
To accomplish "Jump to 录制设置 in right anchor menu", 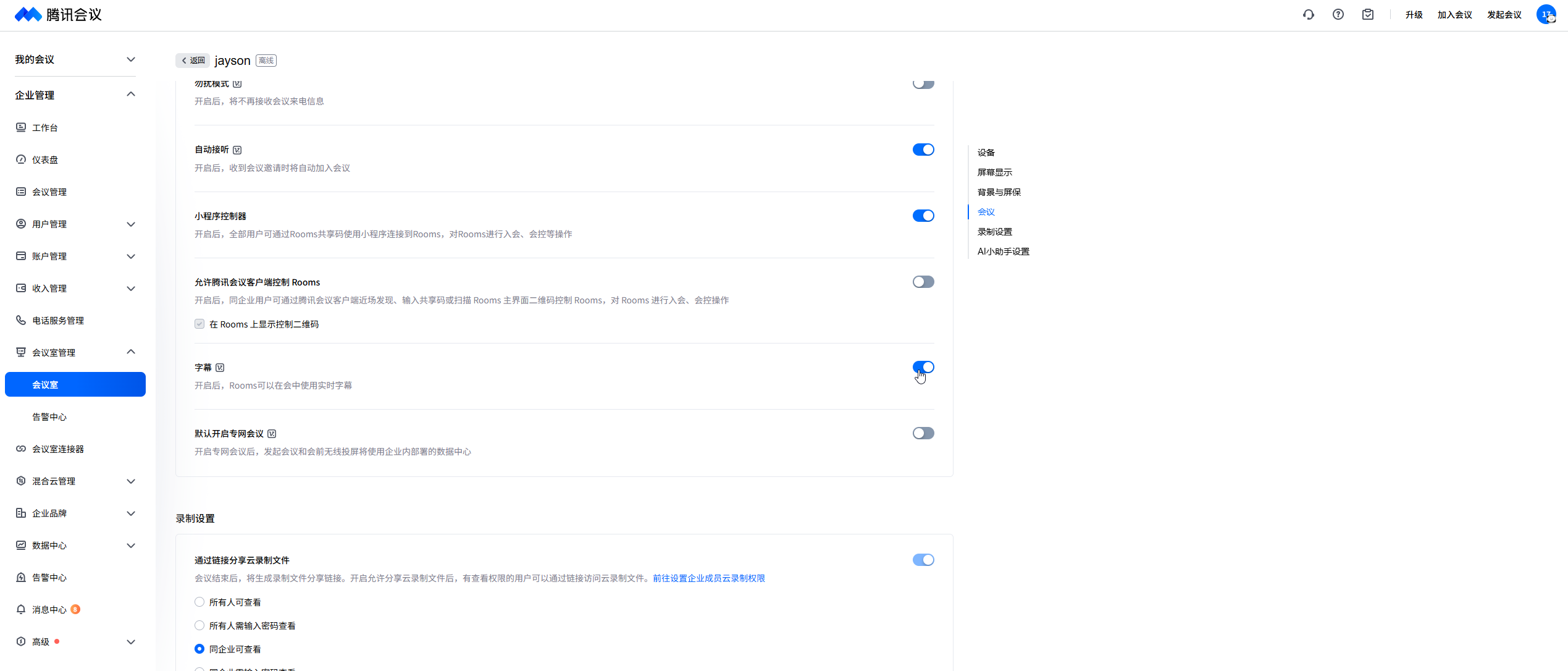I will (994, 232).
